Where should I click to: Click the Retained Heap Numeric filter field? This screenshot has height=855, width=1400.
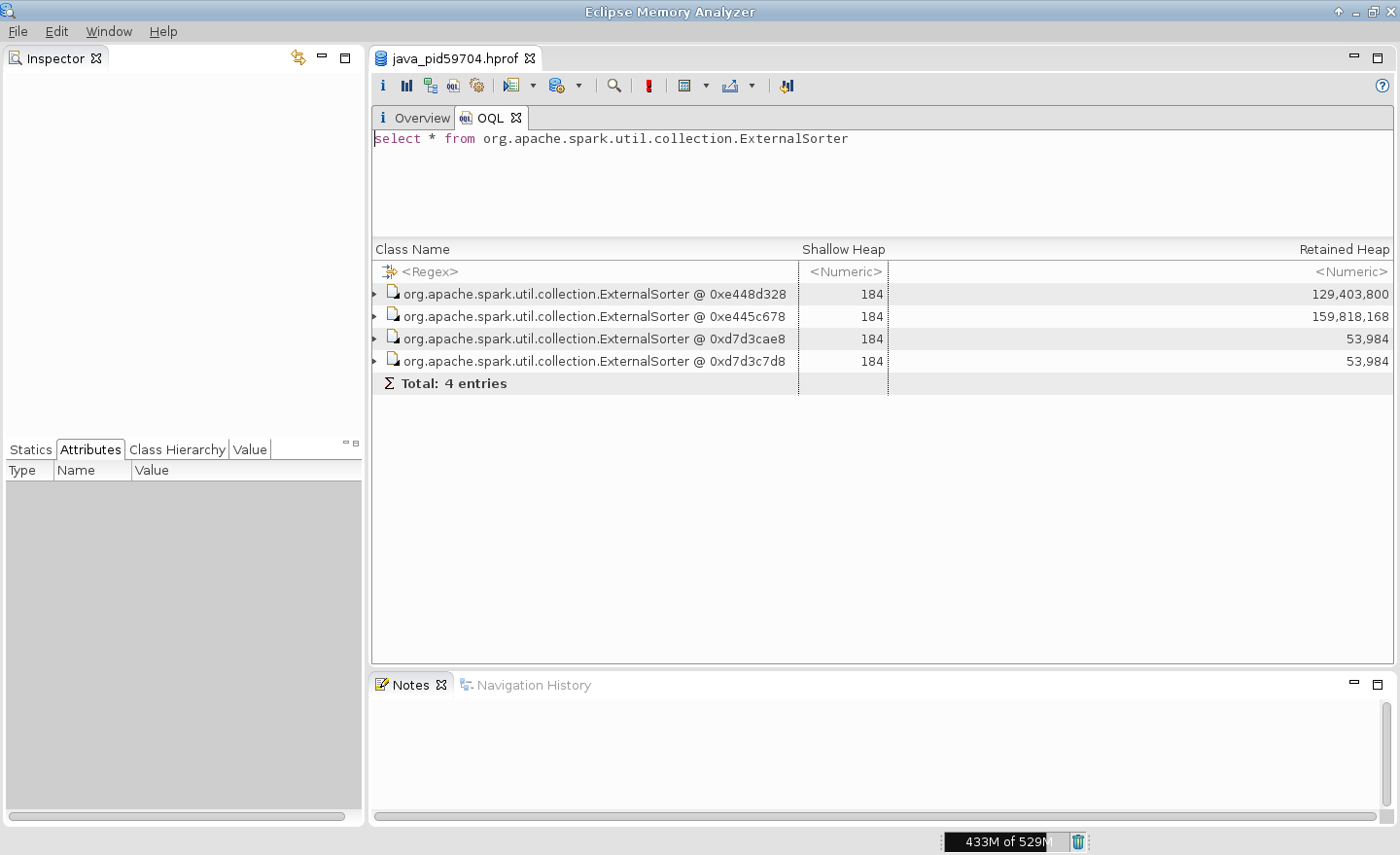(1141, 271)
